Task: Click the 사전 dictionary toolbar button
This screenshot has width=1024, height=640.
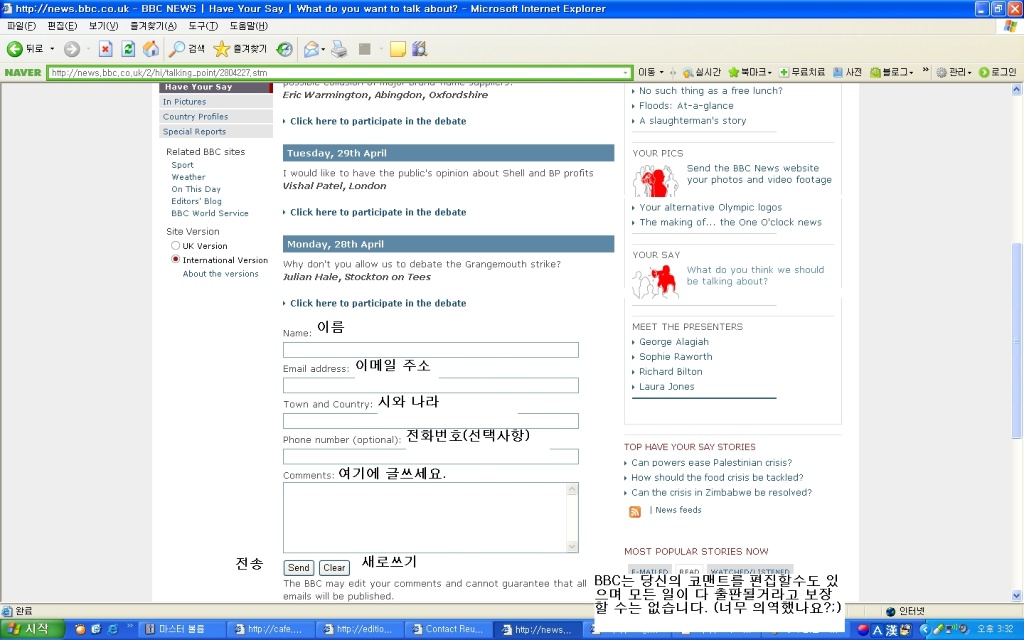Action: 847,72
